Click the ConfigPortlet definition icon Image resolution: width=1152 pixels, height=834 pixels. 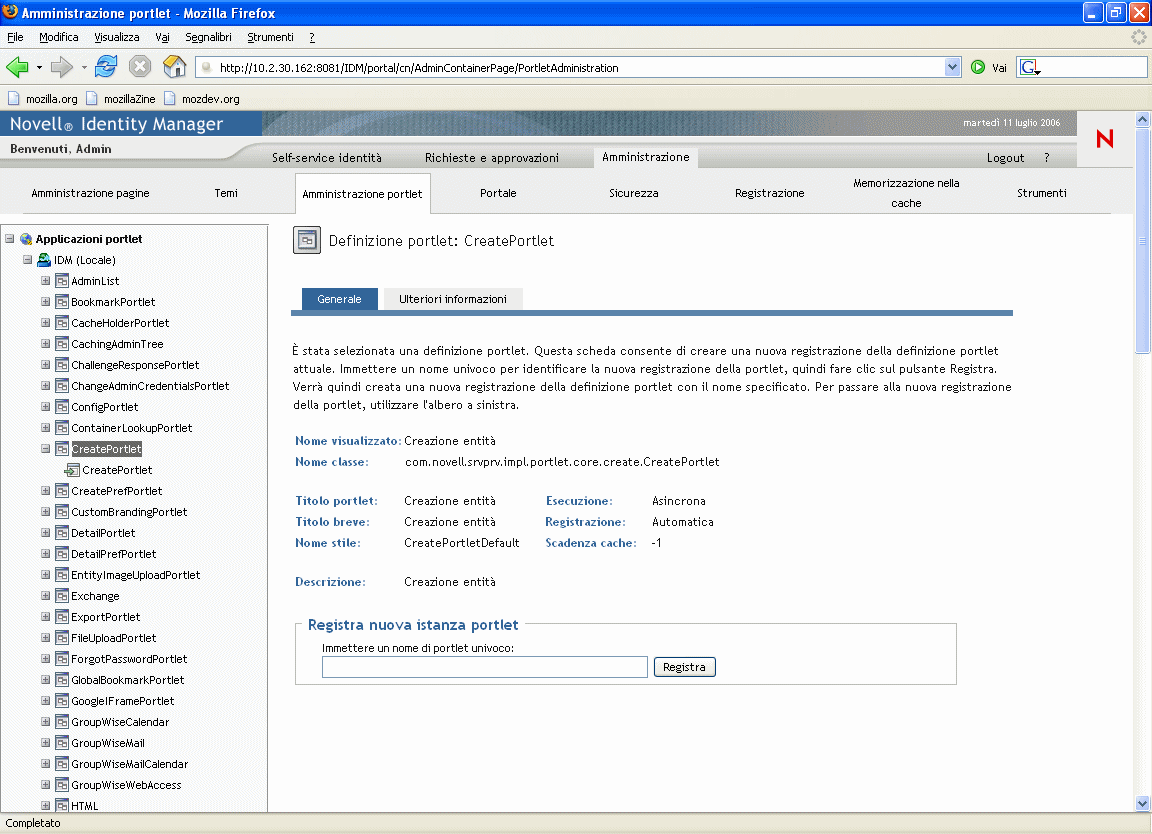(x=62, y=407)
